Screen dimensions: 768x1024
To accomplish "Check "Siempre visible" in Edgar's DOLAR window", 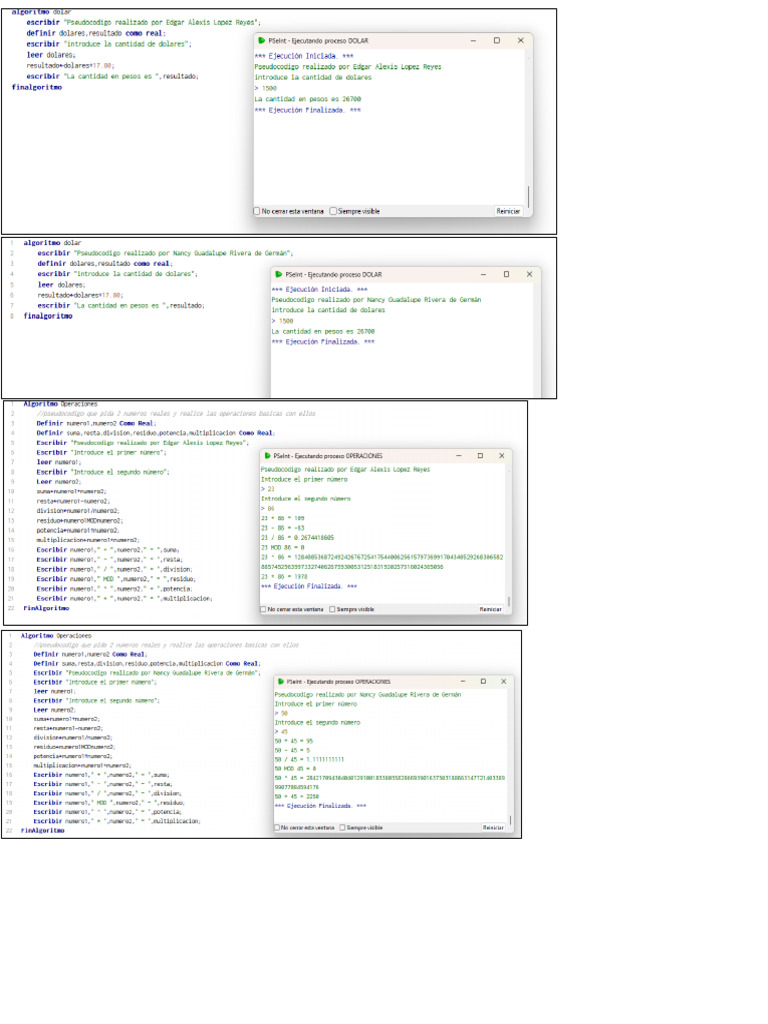I will click(334, 211).
